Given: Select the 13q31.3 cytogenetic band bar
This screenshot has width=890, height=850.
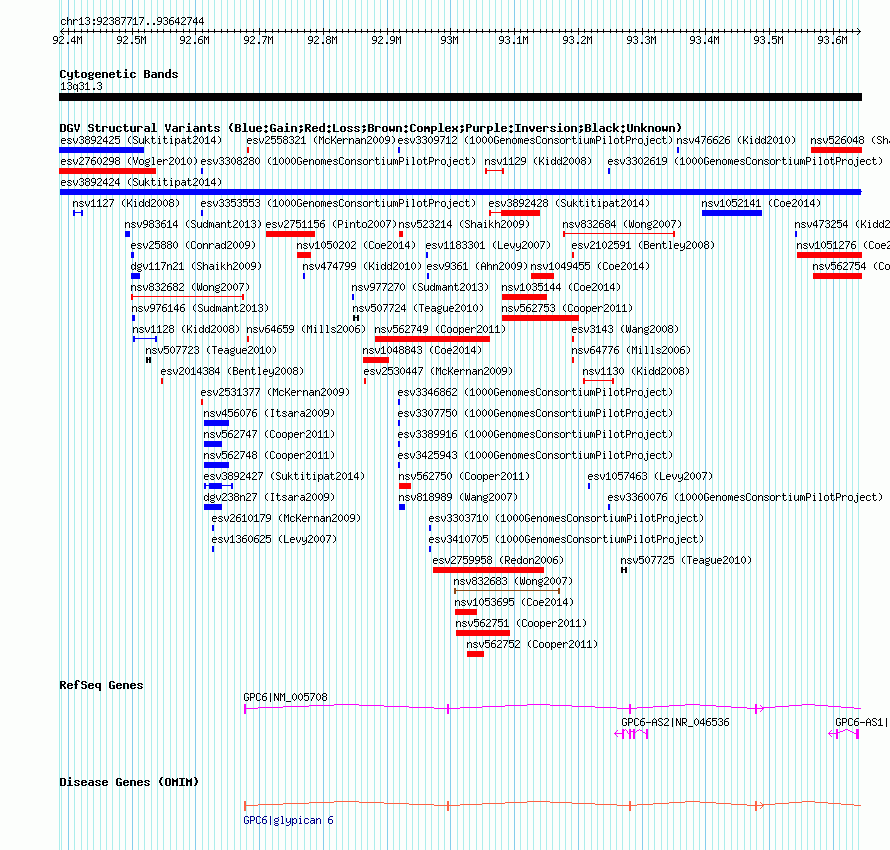Looking at the screenshot, I should [460, 97].
